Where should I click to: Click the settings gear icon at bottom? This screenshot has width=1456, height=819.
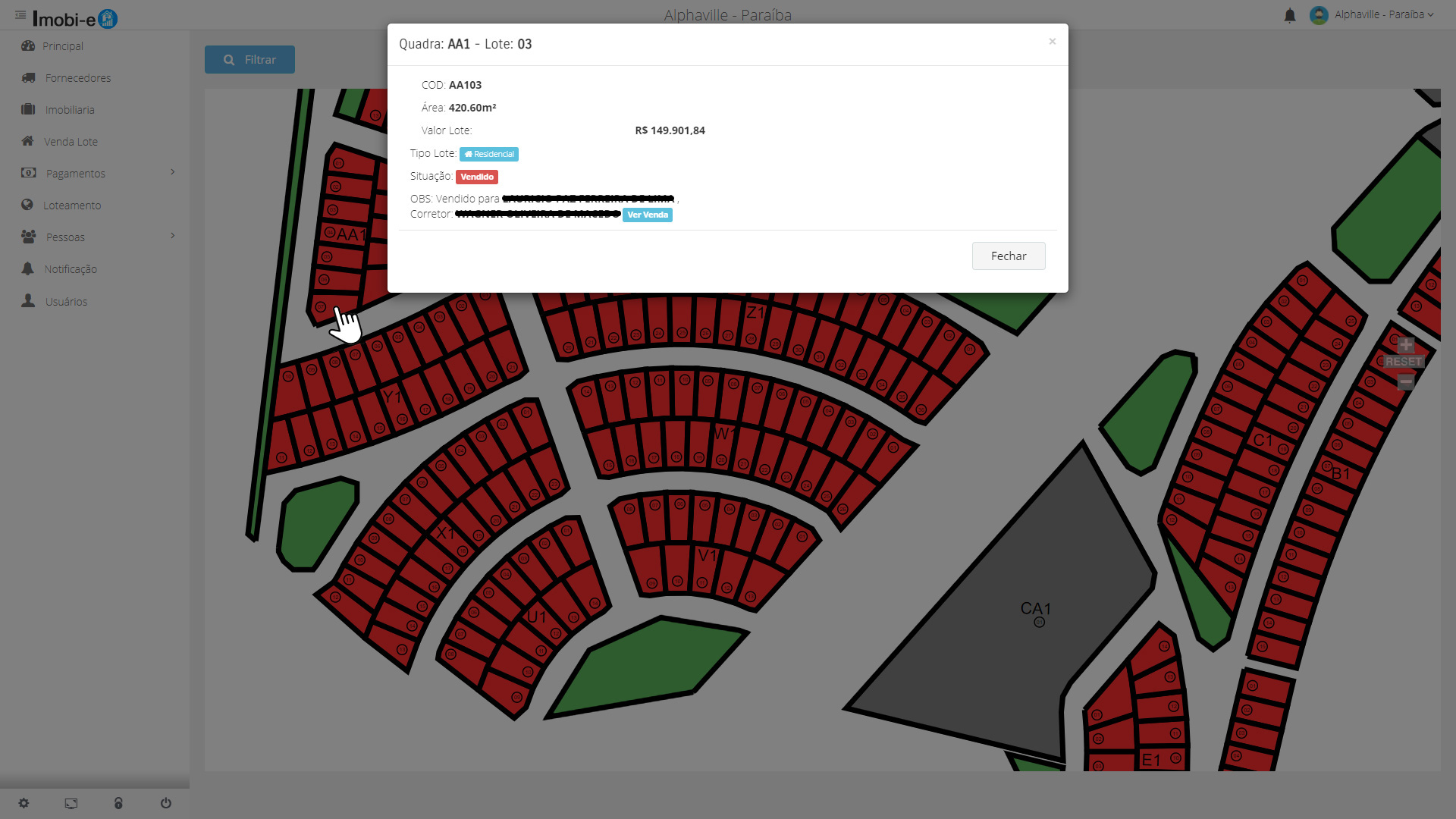24,803
